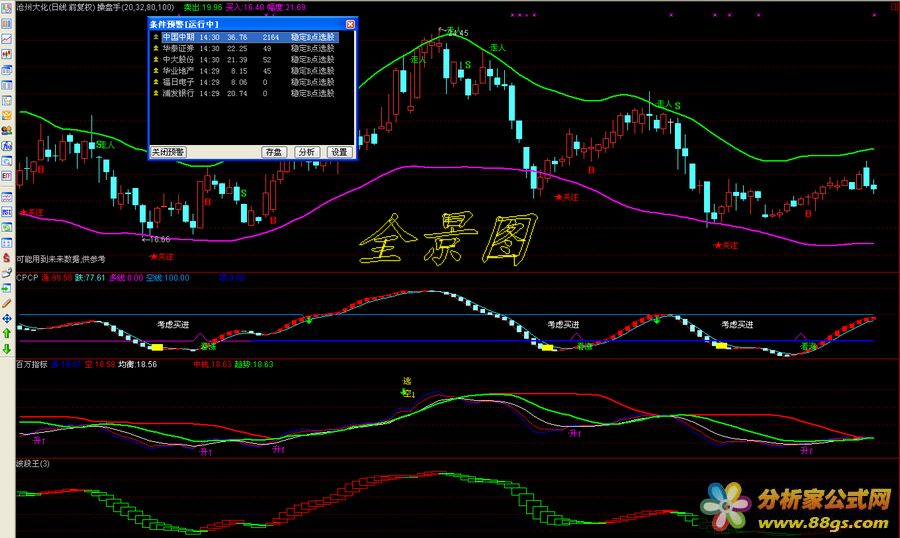900x538 pixels.
Task: Click the vertical bars column icon in left toolbar
Action: (x=6, y=24)
